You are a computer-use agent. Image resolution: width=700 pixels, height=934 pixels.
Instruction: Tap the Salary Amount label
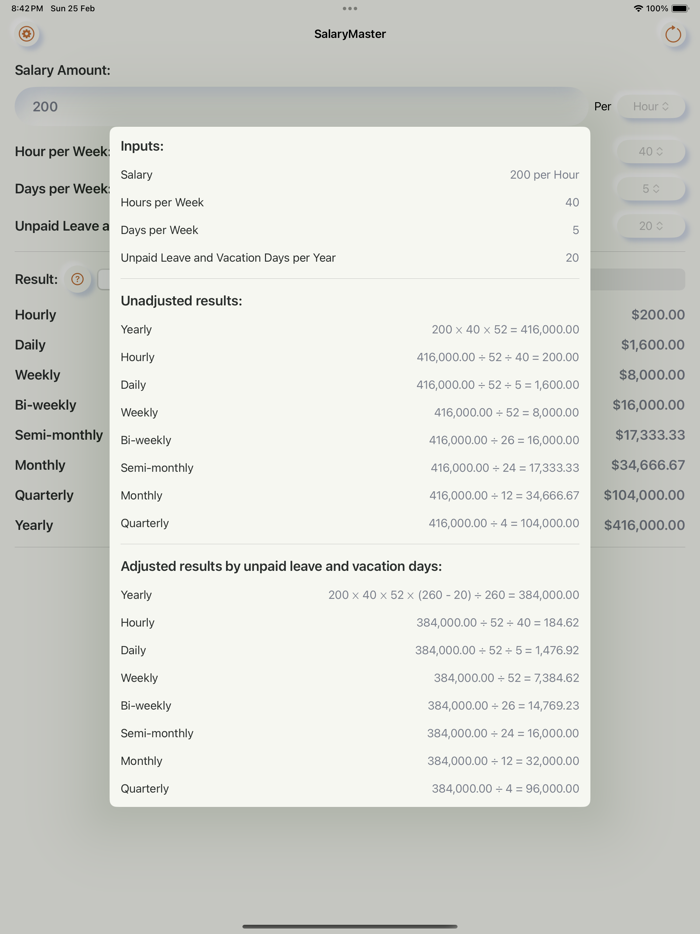point(63,70)
